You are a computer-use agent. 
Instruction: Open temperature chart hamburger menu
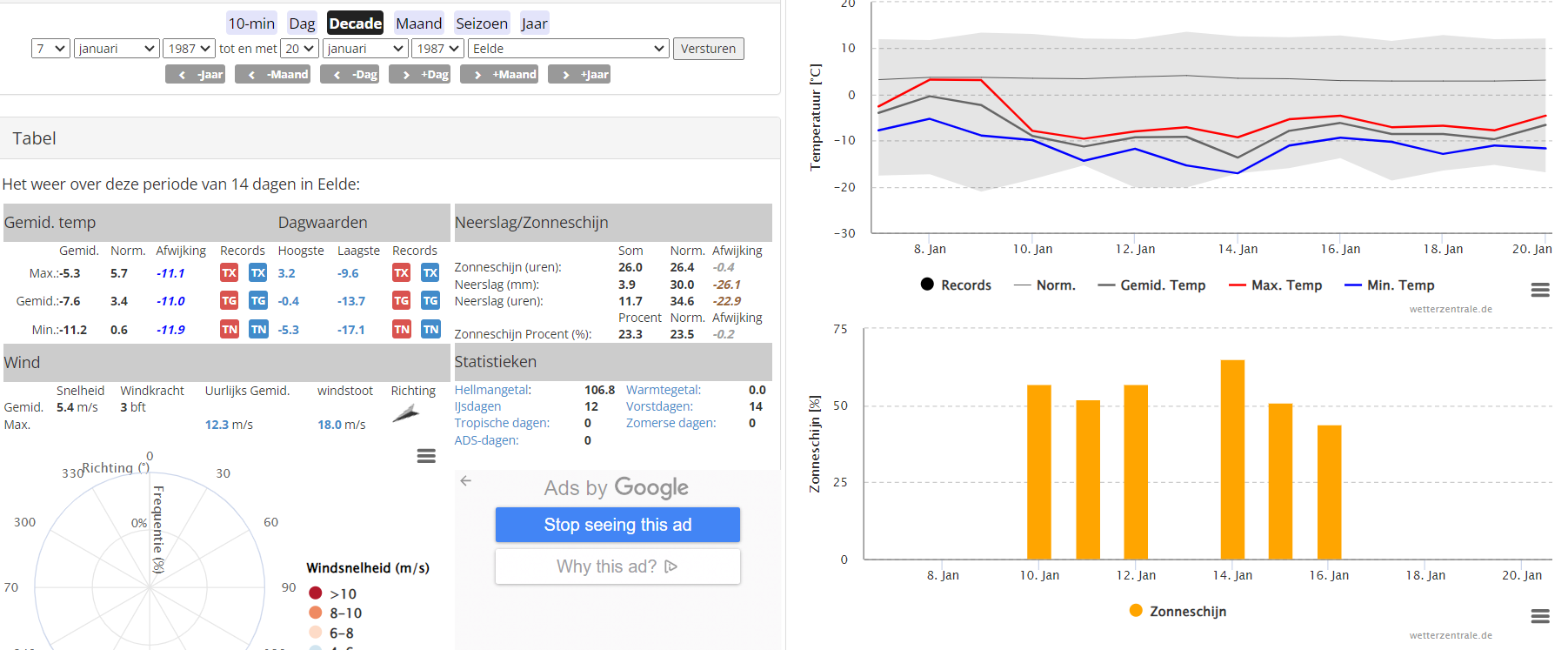(x=1539, y=290)
